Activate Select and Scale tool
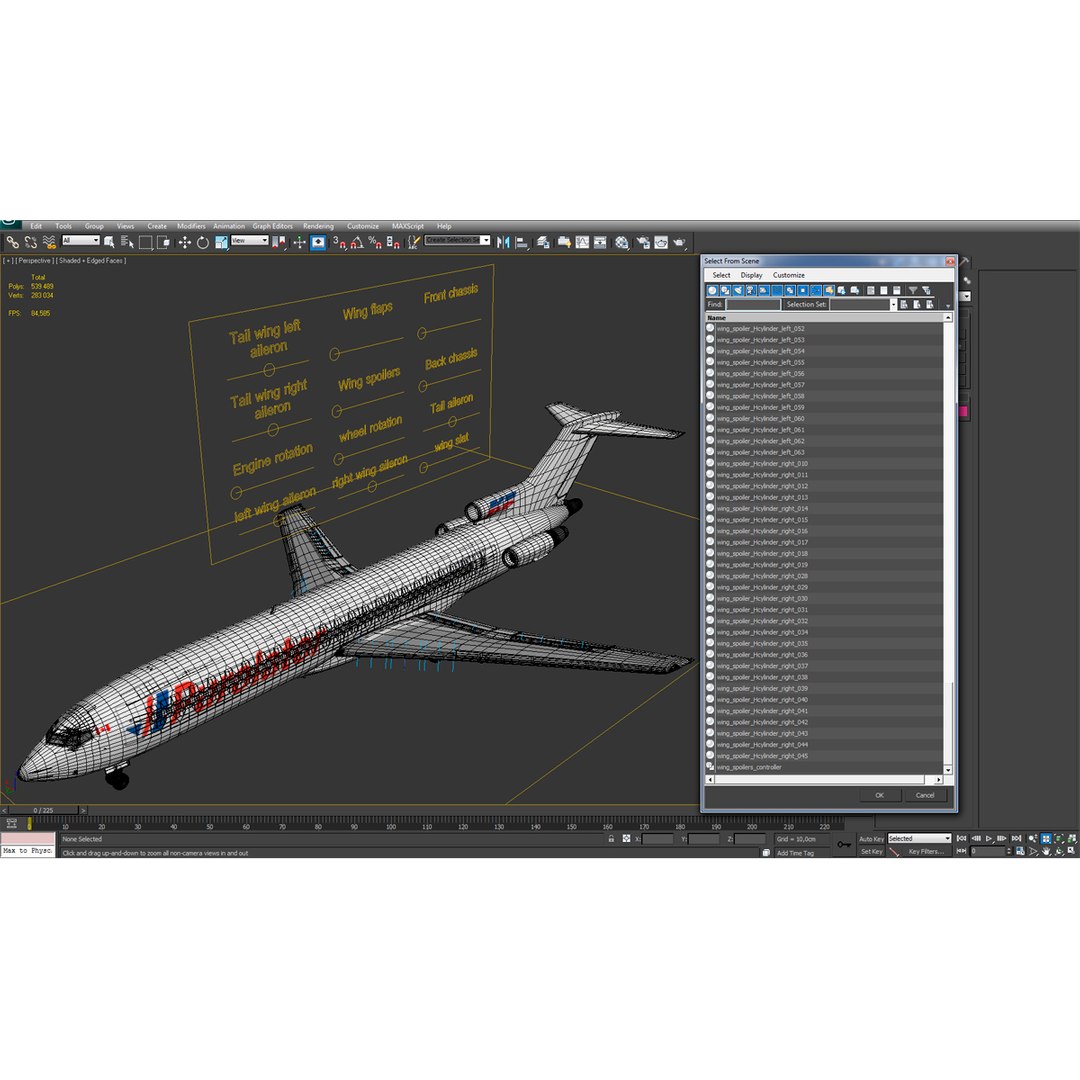Image resolution: width=1080 pixels, height=1080 pixels. (x=221, y=242)
